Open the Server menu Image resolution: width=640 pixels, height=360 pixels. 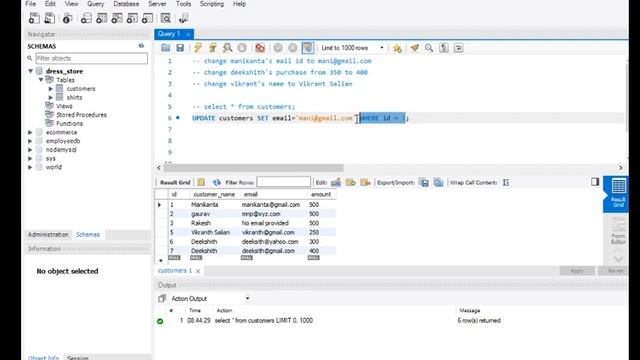(157, 4)
